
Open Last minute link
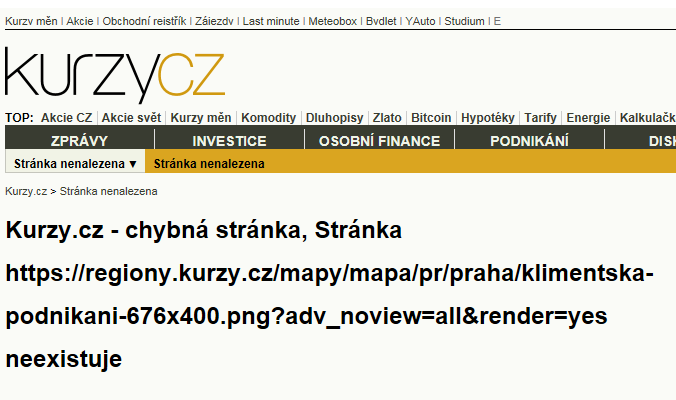[x=271, y=21]
